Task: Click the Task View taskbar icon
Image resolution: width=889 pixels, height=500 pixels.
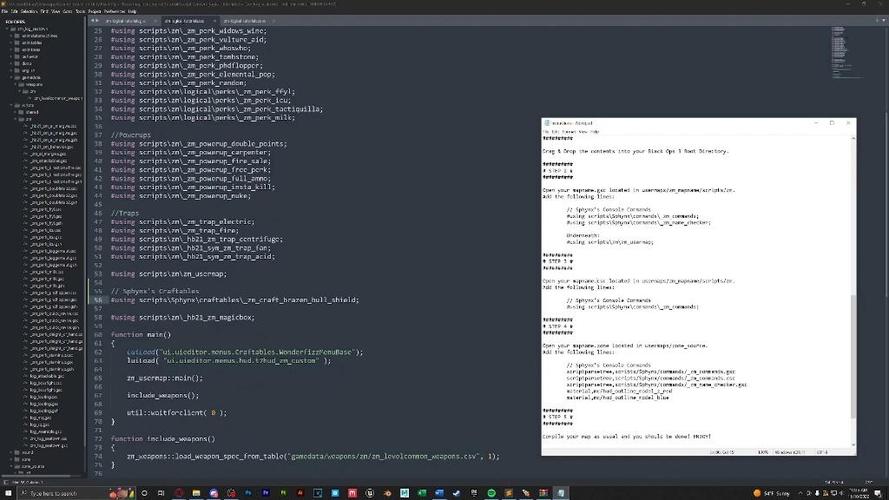Action: 161,493
